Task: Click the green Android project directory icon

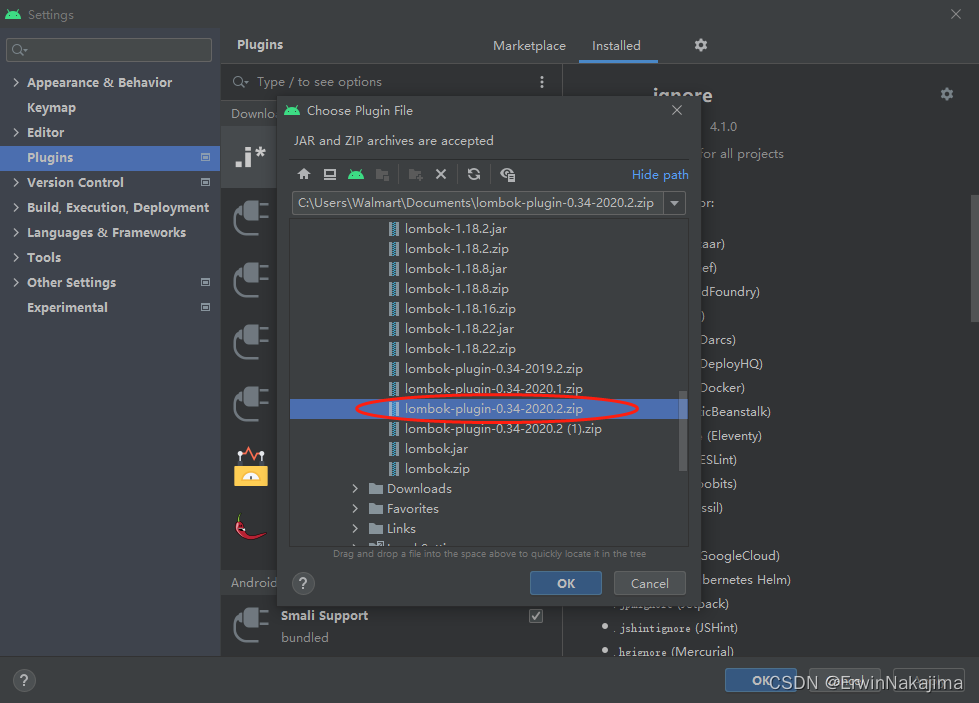Action: tap(356, 174)
